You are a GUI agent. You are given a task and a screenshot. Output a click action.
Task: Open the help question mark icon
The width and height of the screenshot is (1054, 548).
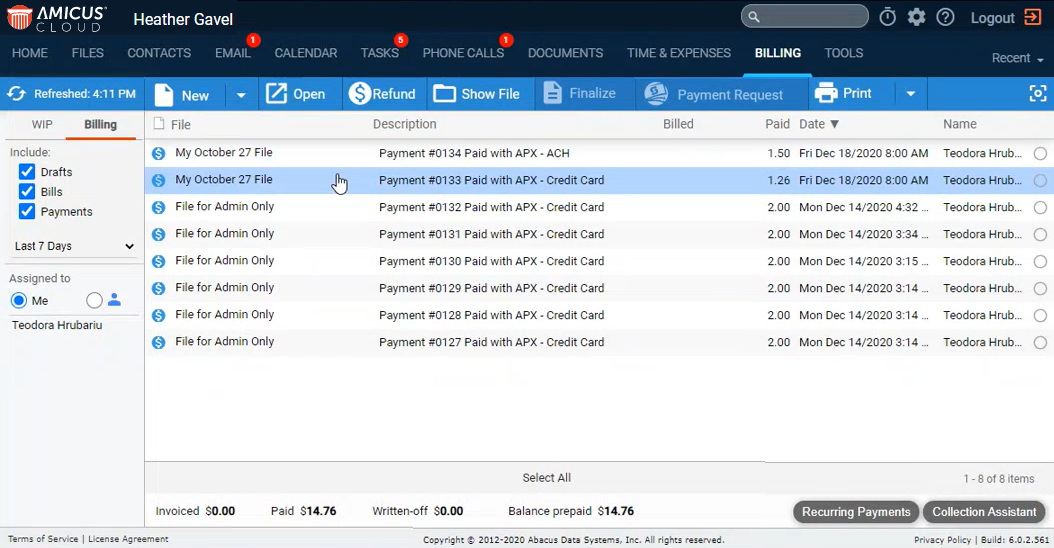point(945,17)
